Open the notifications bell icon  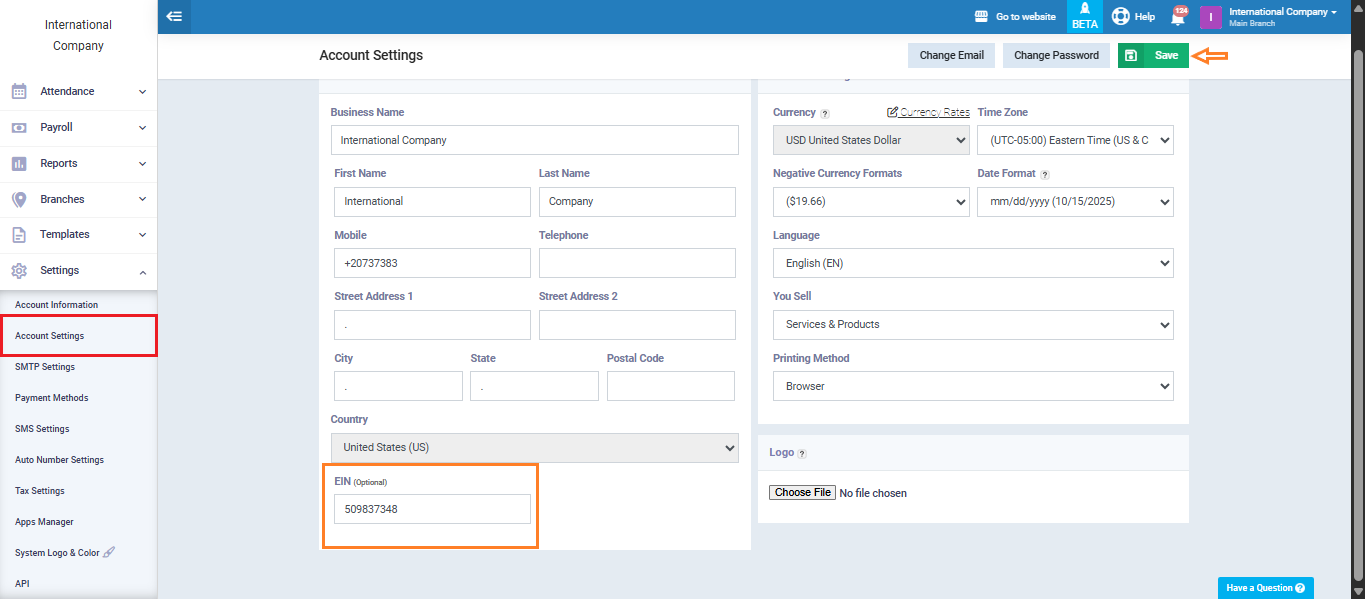(1178, 17)
